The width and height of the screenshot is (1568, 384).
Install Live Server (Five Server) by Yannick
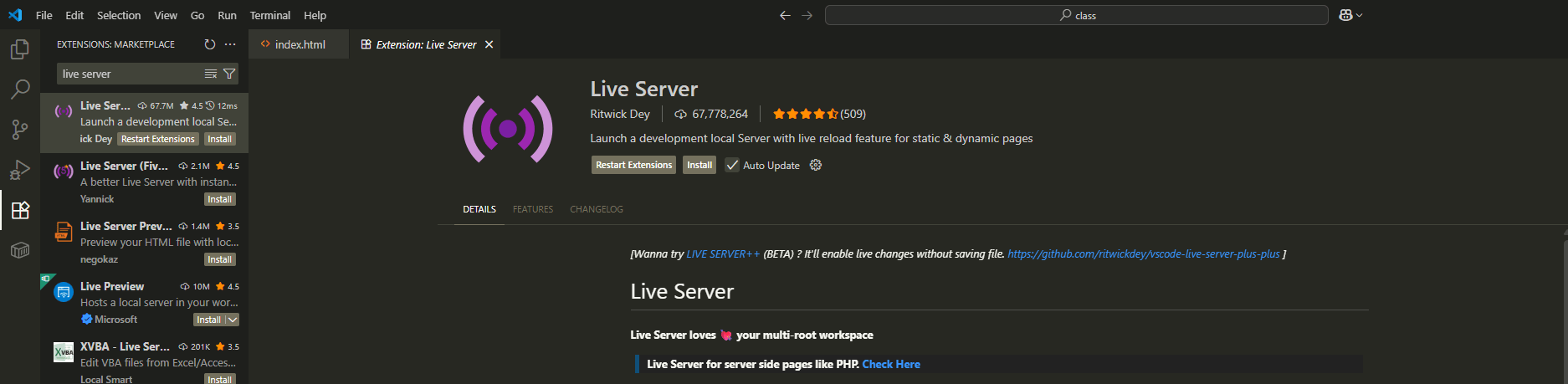pos(220,200)
